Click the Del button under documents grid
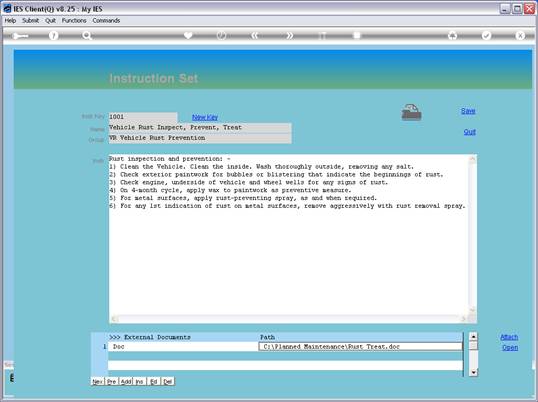The width and height of the screenshot is (538, 402). [x=167, y=381]
